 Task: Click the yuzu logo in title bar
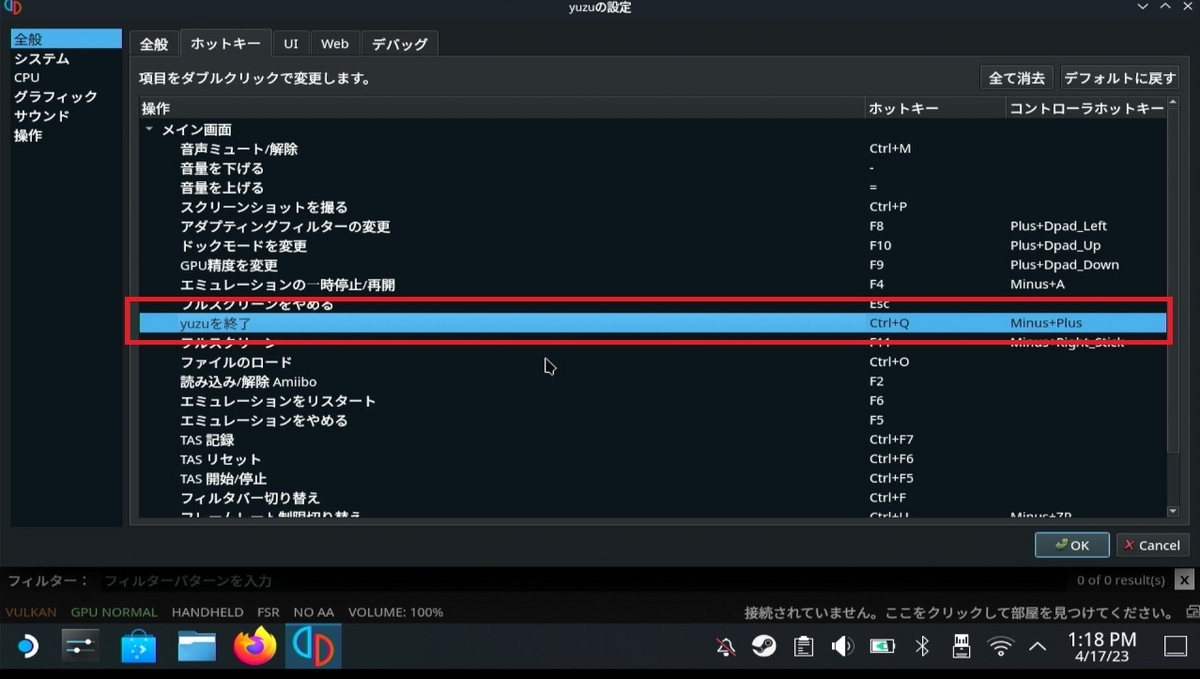13,8
